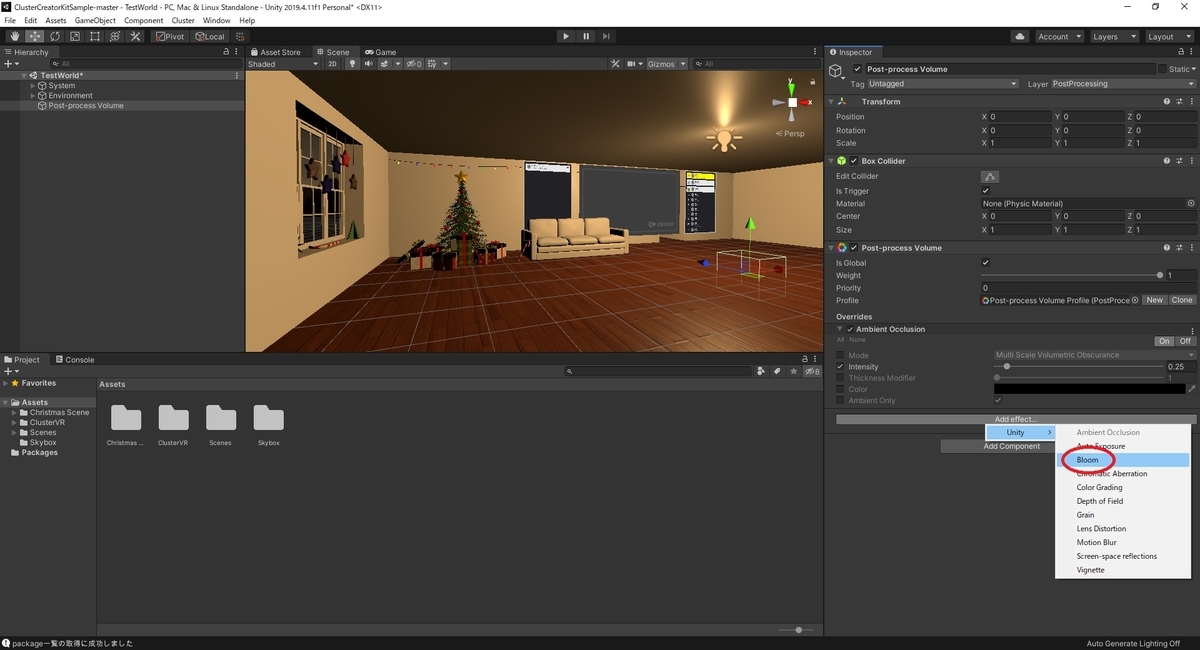
Task: Open the scene camera settings icon
Action: point(633,64)
